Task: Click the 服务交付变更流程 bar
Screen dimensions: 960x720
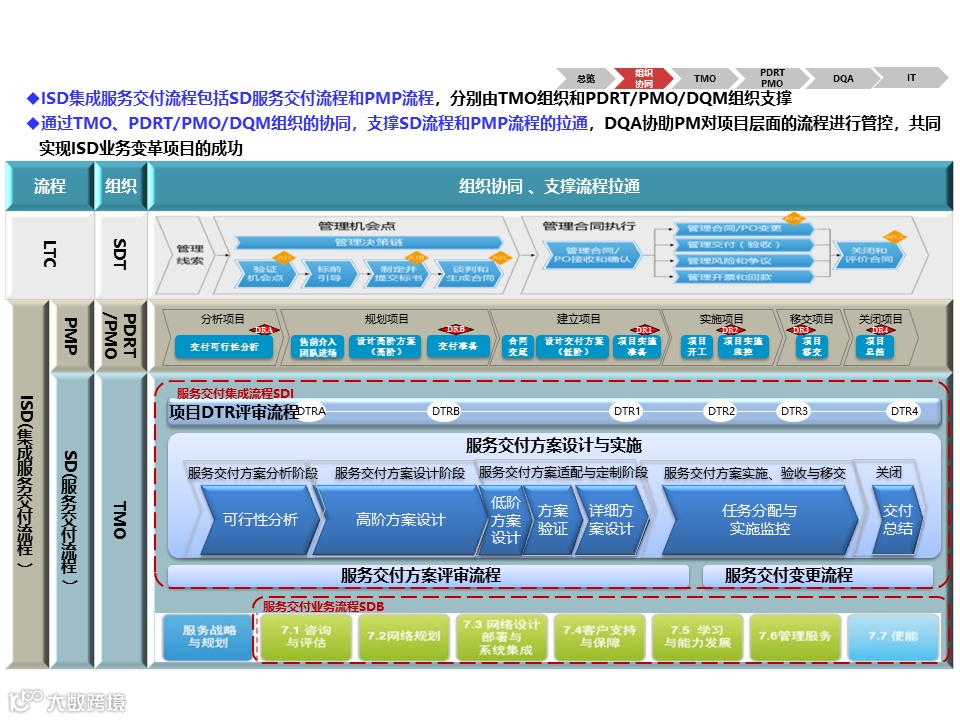Action: pos(818,576)
